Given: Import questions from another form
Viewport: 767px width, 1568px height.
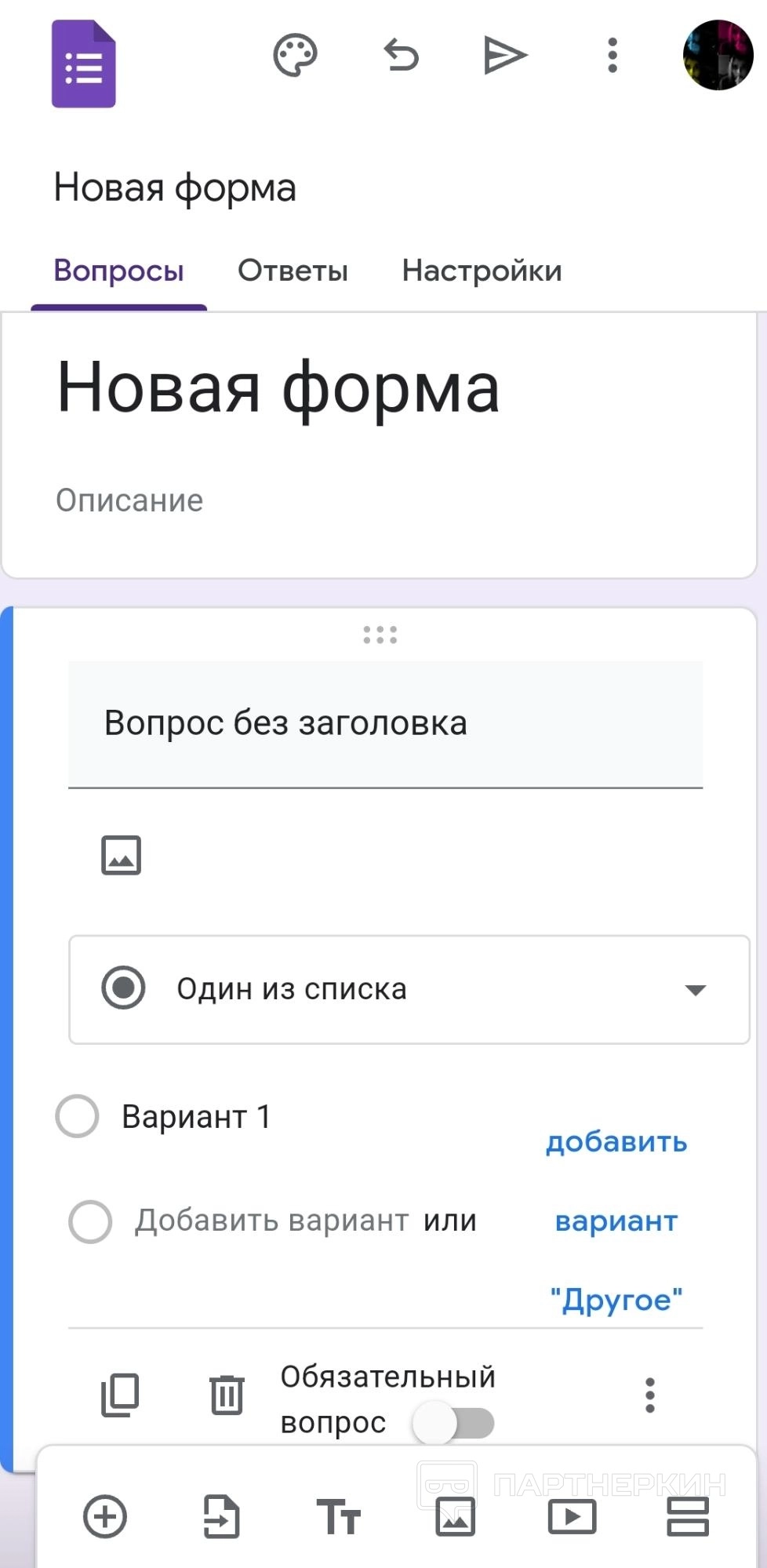Looking at the screenshot, I should 221,1516.
